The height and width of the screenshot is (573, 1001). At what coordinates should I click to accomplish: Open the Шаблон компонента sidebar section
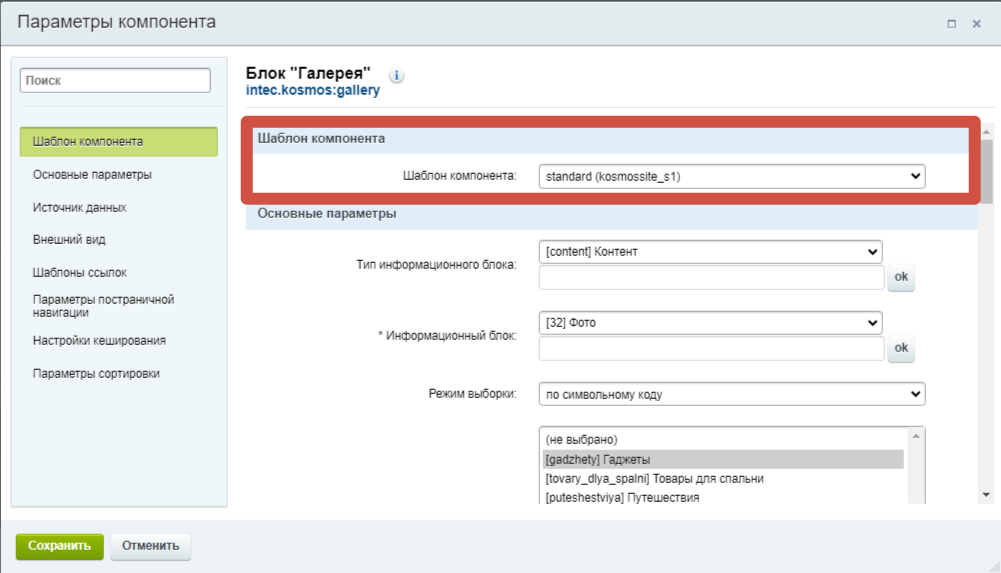[119, 142]
